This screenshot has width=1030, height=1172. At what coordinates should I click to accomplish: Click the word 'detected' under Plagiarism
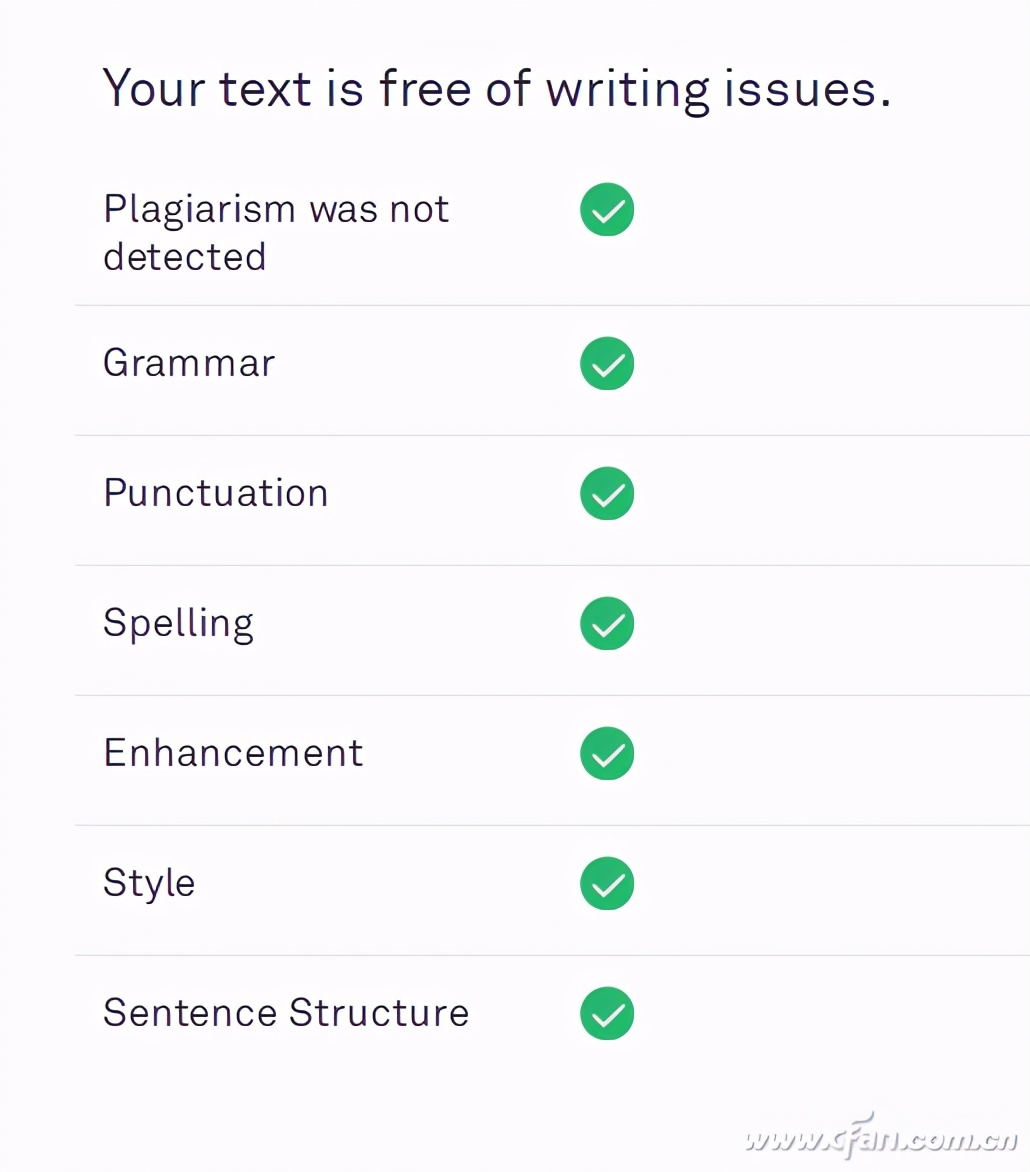tap(185, 257)
